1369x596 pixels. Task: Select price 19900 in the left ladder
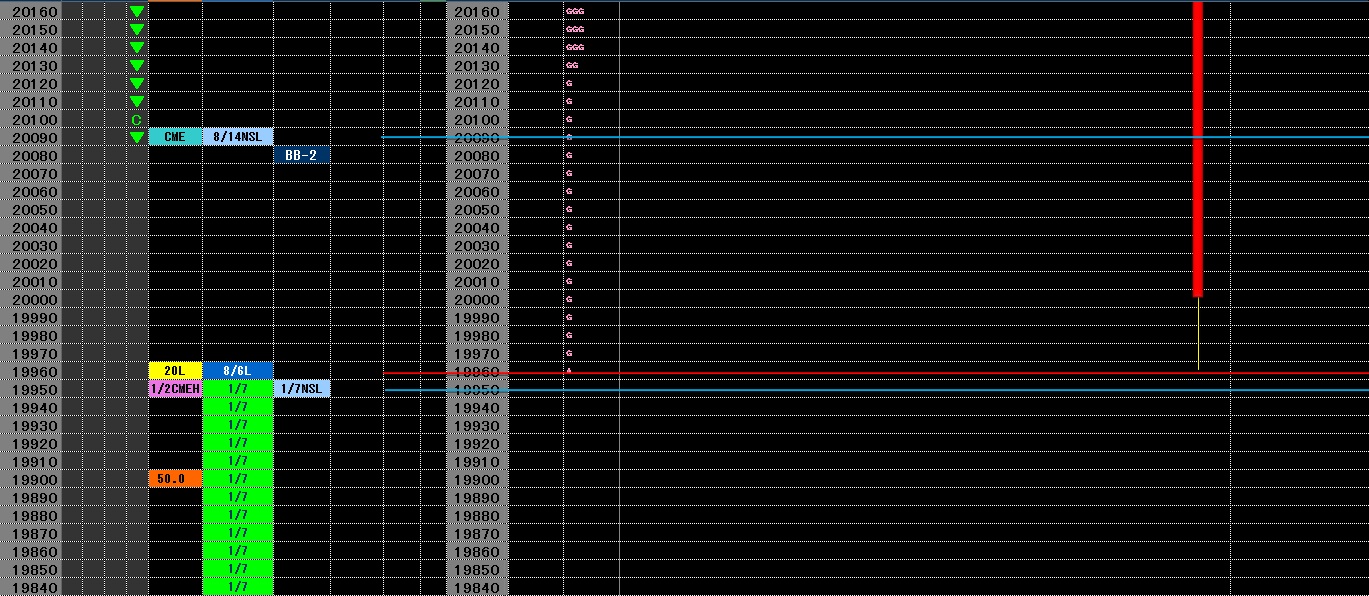[x=35, y=480]
